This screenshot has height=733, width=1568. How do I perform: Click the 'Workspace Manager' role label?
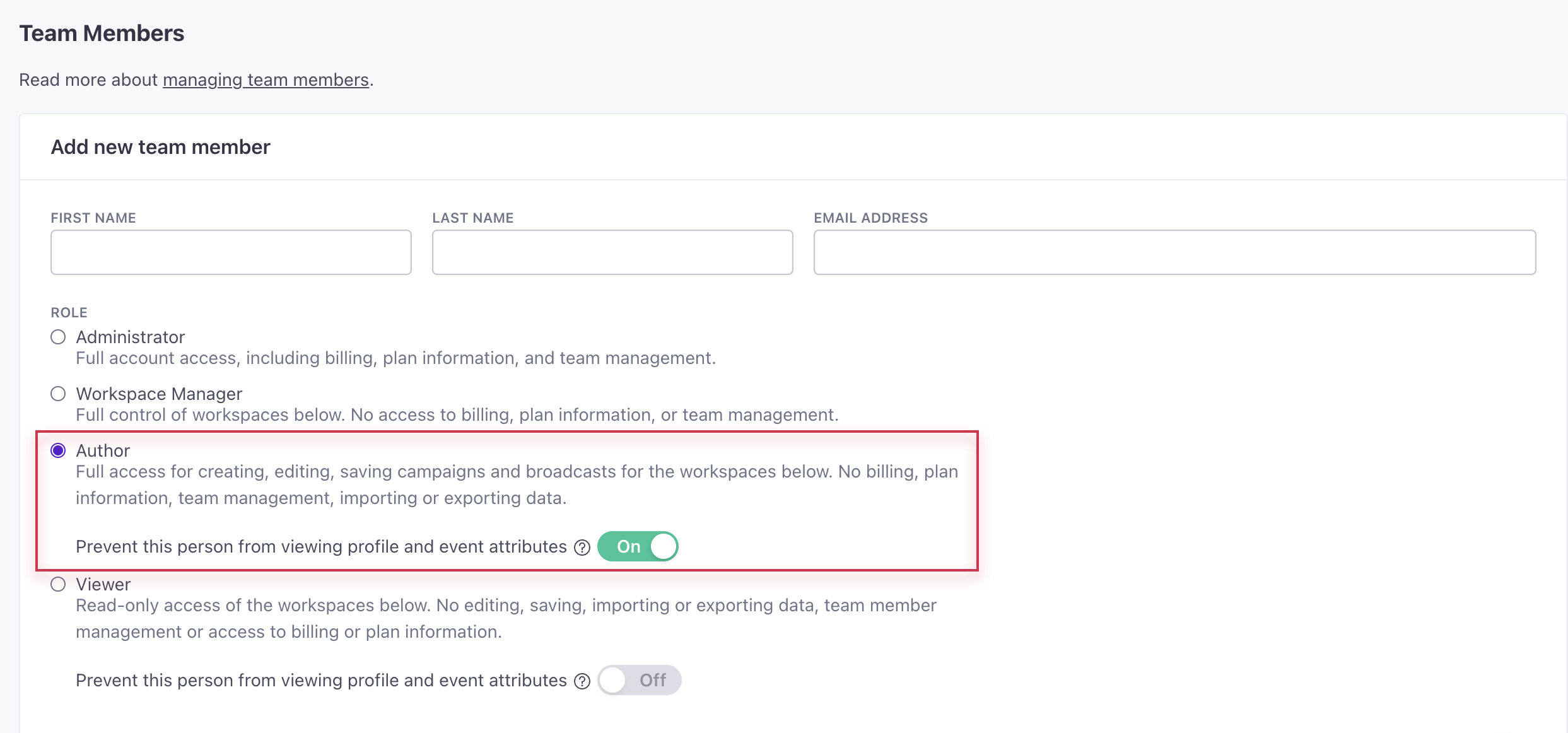point(159,394)
